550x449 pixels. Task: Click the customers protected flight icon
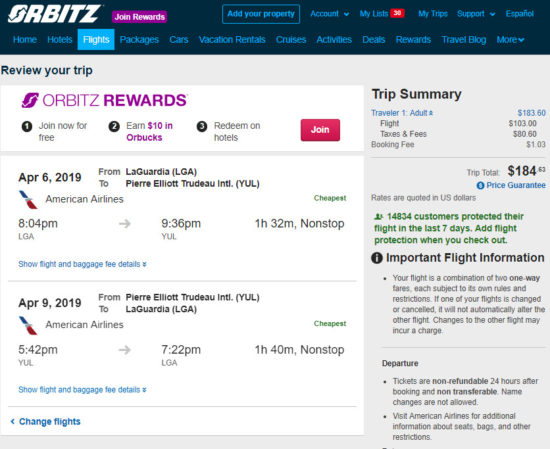tap(378, 217)
